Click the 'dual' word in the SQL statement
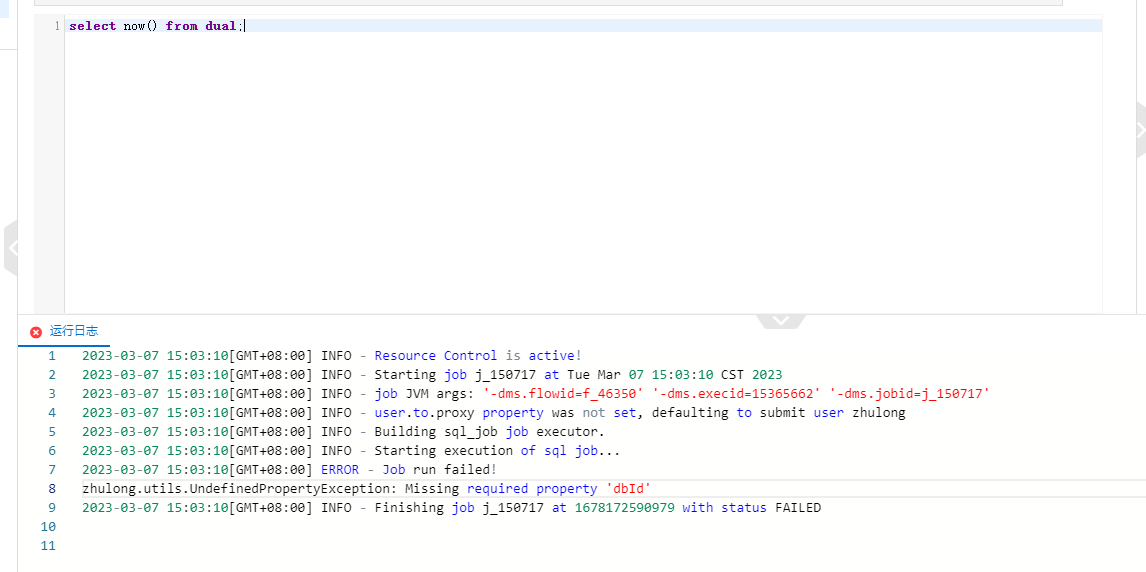Image resolution: width=1146 pixels, height=572 pixels. point(221,26)
